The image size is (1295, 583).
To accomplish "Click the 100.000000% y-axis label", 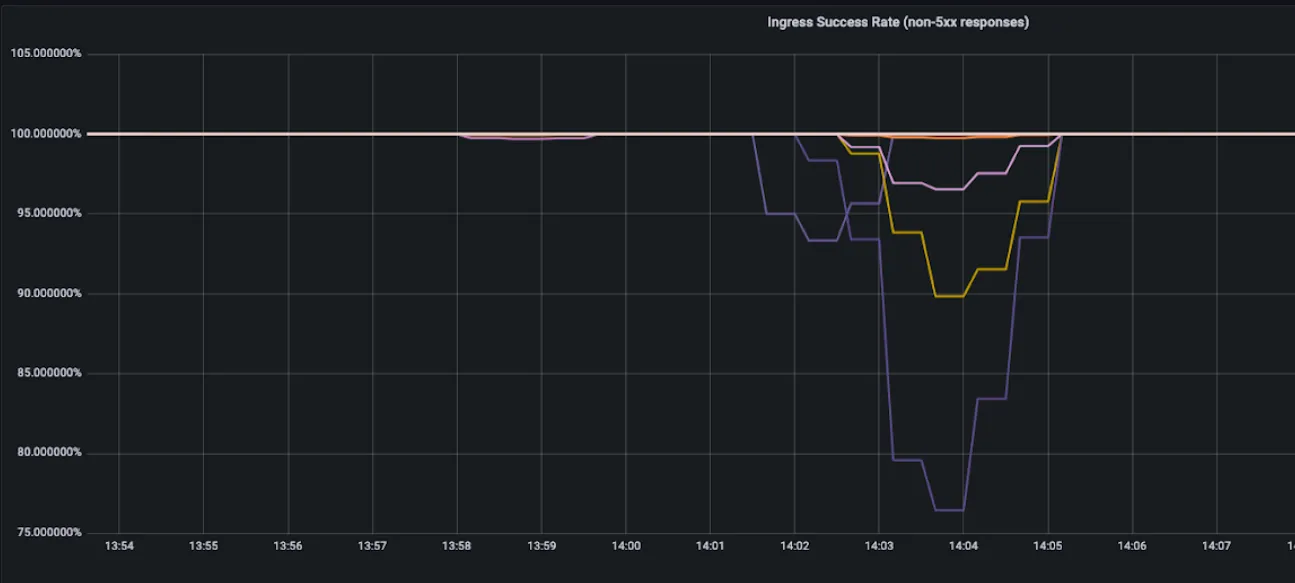I will pyautogui.click(x=46, y=133).
